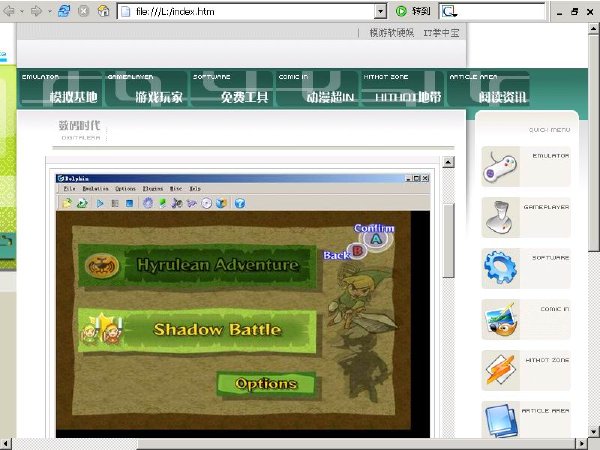This screenshot has width=600, height=450.
Task: Click the grey Stop loading icon
Action: (83, 11)
